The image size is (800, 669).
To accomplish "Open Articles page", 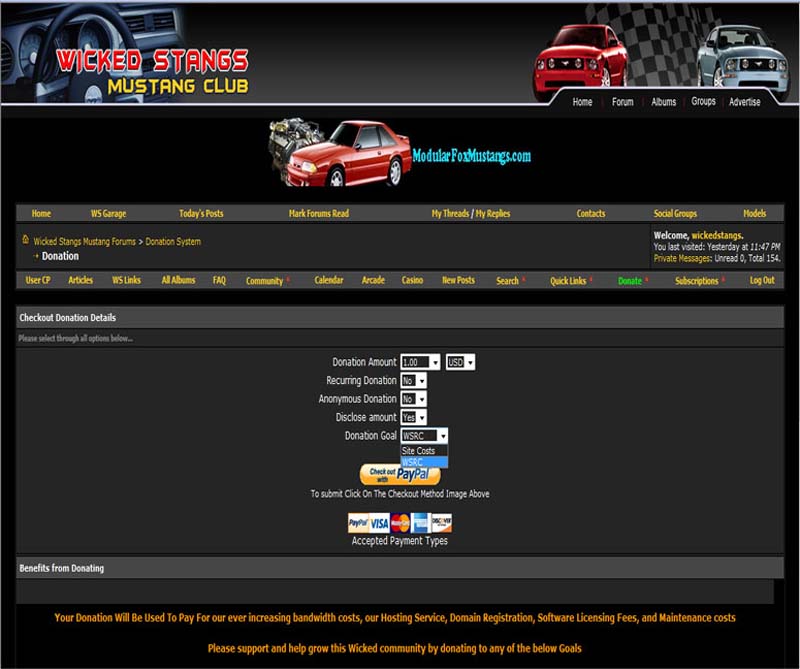I will (81, 280).
